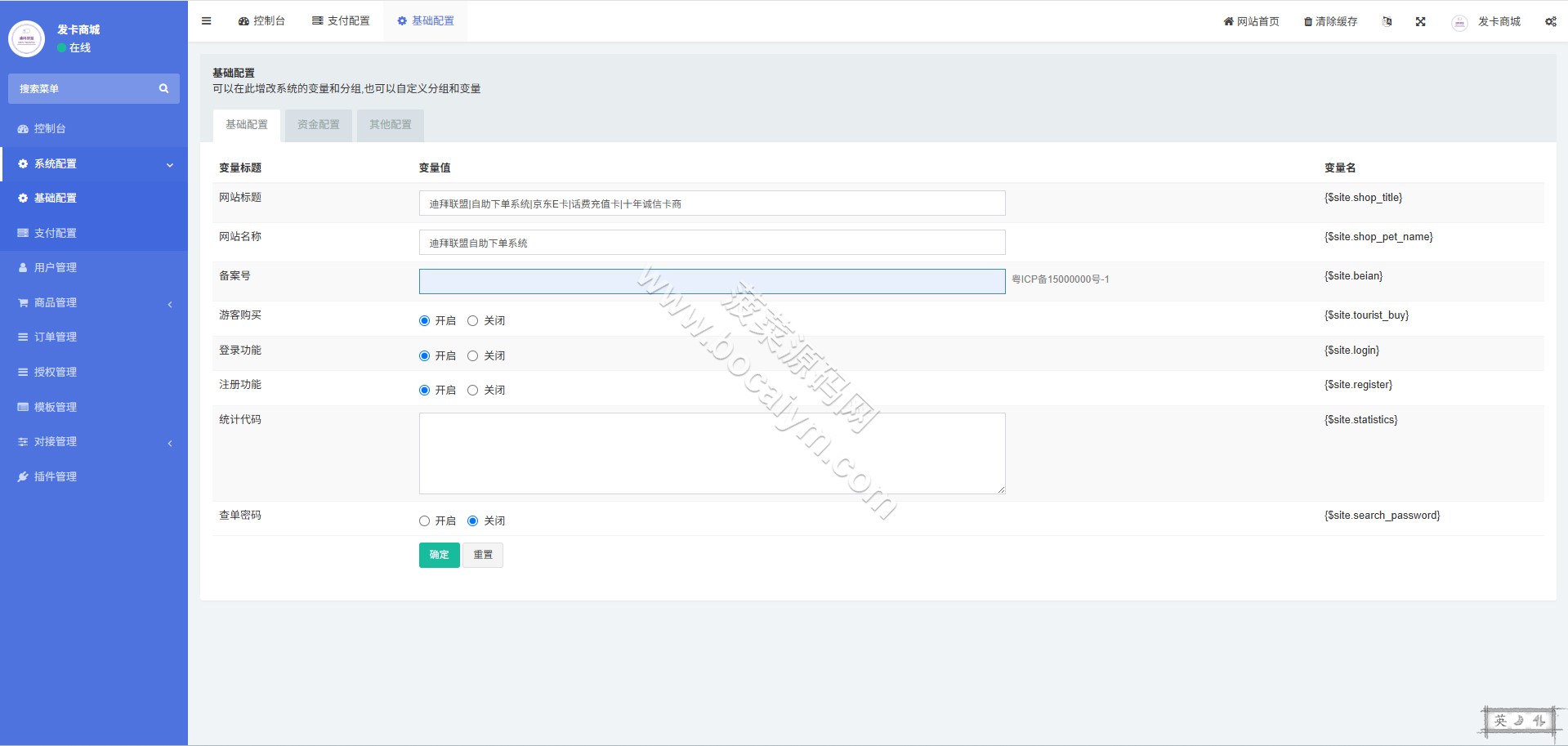Click the language switch icon in top bar
1568x746 pixels.
click(1387, 21)
